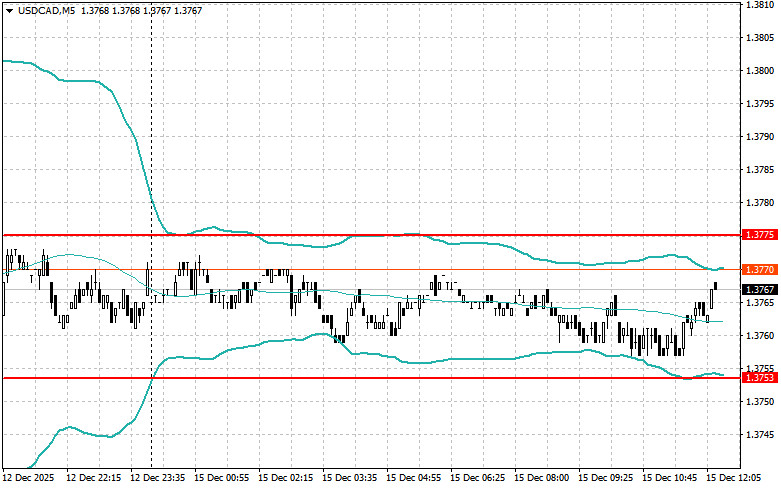
Task: Select the 1.3750 price axis value
Action: pyautogui.click(x=760, y=401)
